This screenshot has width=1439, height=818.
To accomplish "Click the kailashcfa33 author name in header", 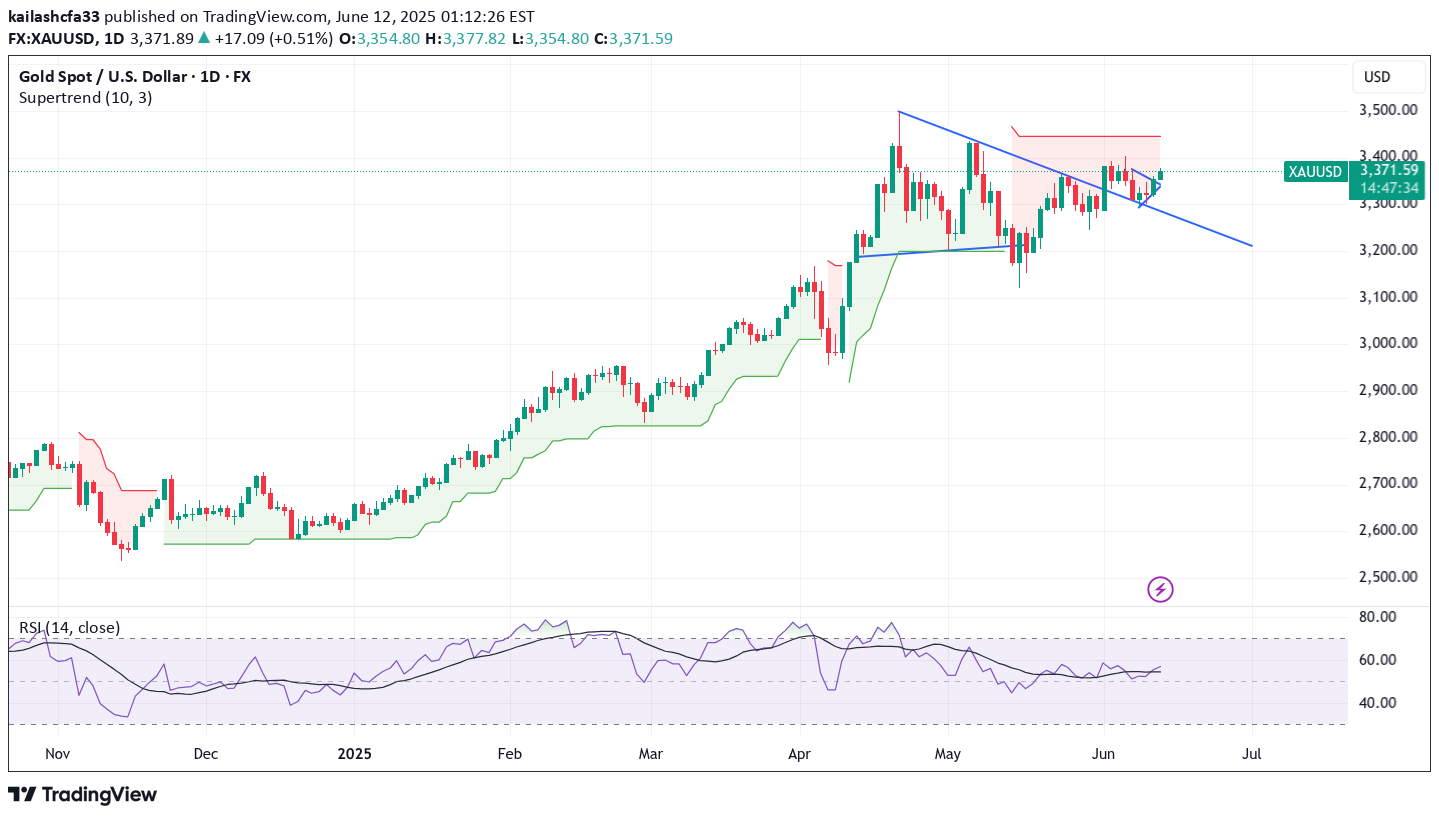I will (x=54, y=17).
